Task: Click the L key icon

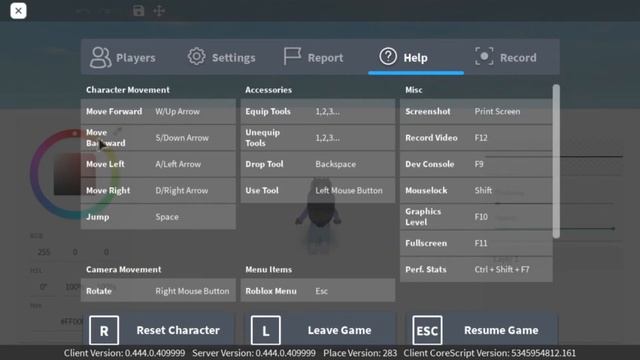Action: coord(266,330)
